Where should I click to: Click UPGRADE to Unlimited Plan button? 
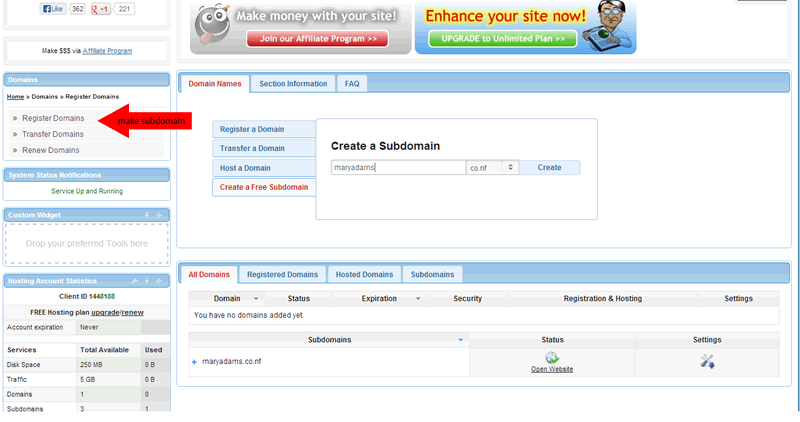click(502, 39)
